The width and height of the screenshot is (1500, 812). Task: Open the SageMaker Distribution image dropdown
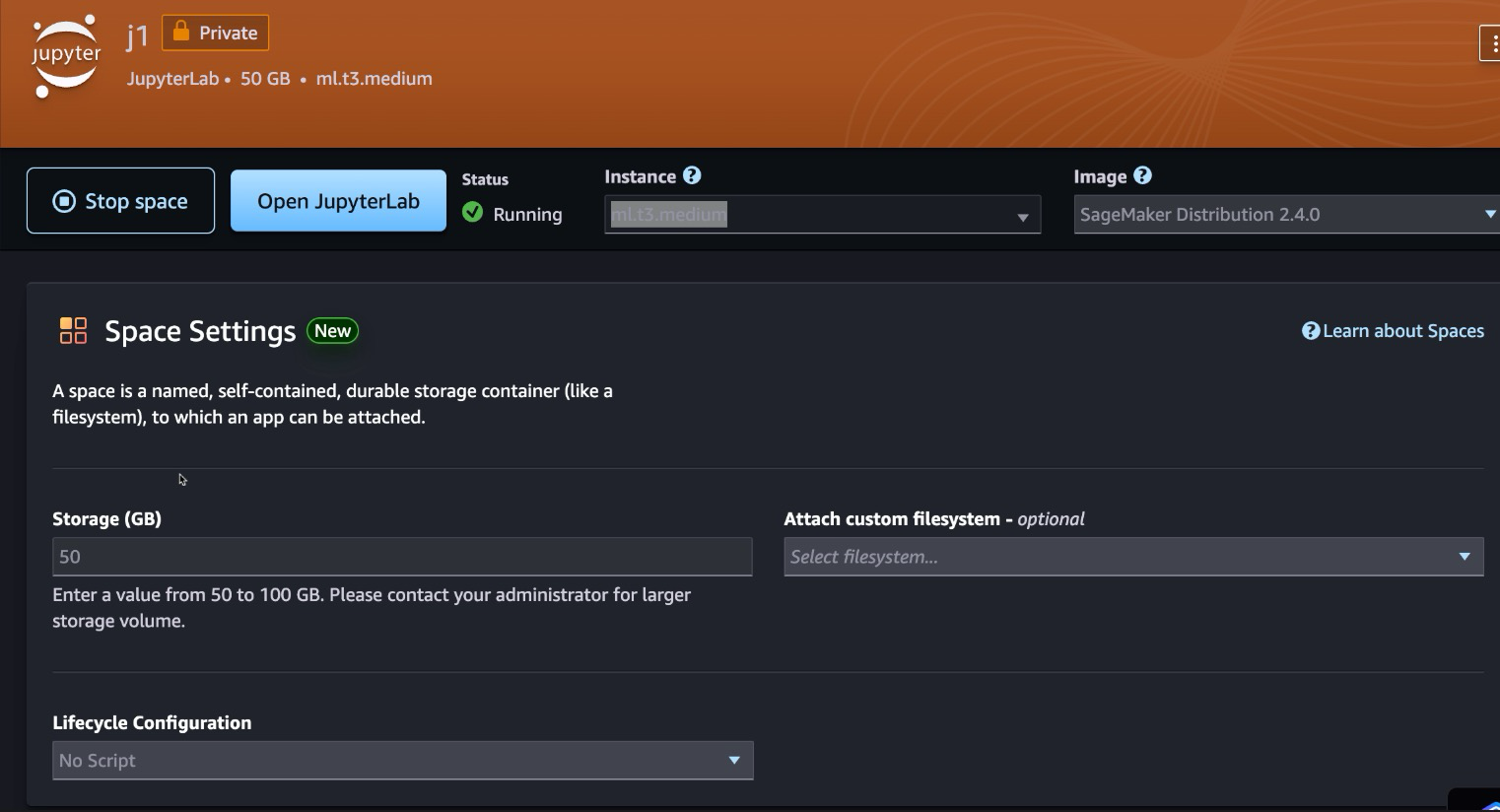click(1488, 214)
